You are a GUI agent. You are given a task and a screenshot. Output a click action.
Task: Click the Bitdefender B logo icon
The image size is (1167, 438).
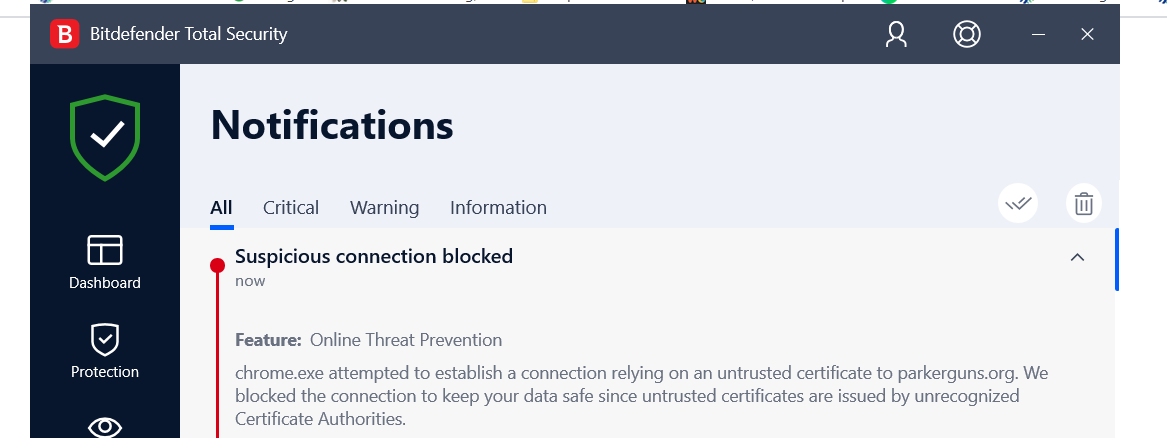click(64, 35)
